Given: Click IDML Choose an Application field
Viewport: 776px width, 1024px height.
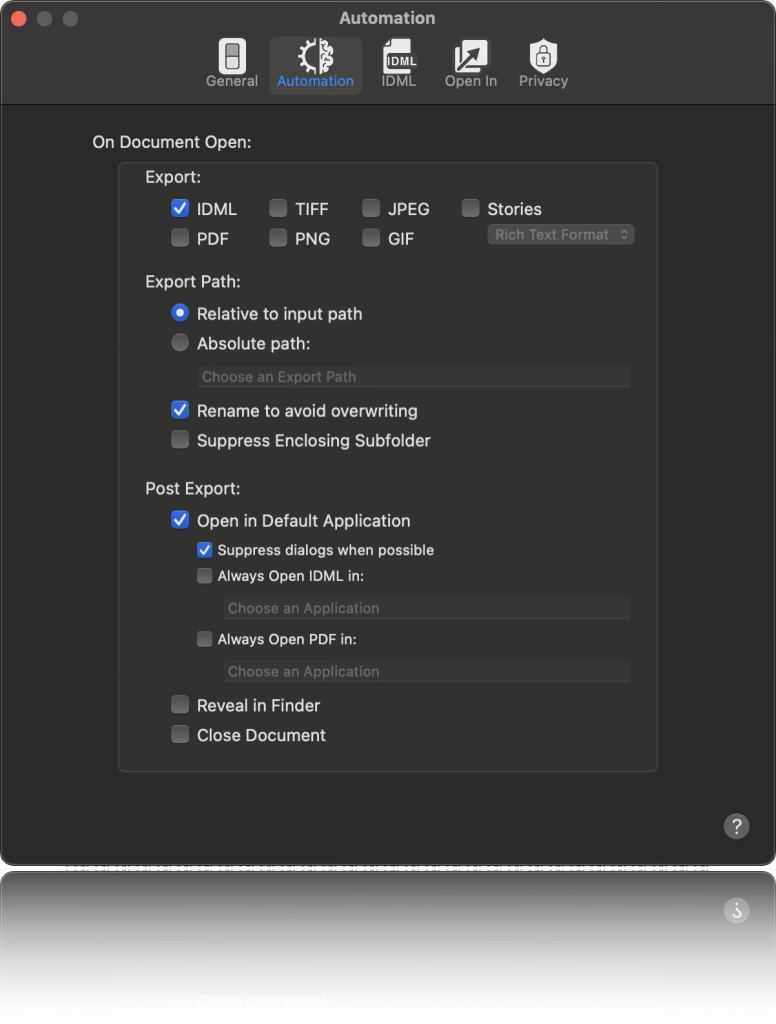Looking at the screenshot, I should (427, 608).
